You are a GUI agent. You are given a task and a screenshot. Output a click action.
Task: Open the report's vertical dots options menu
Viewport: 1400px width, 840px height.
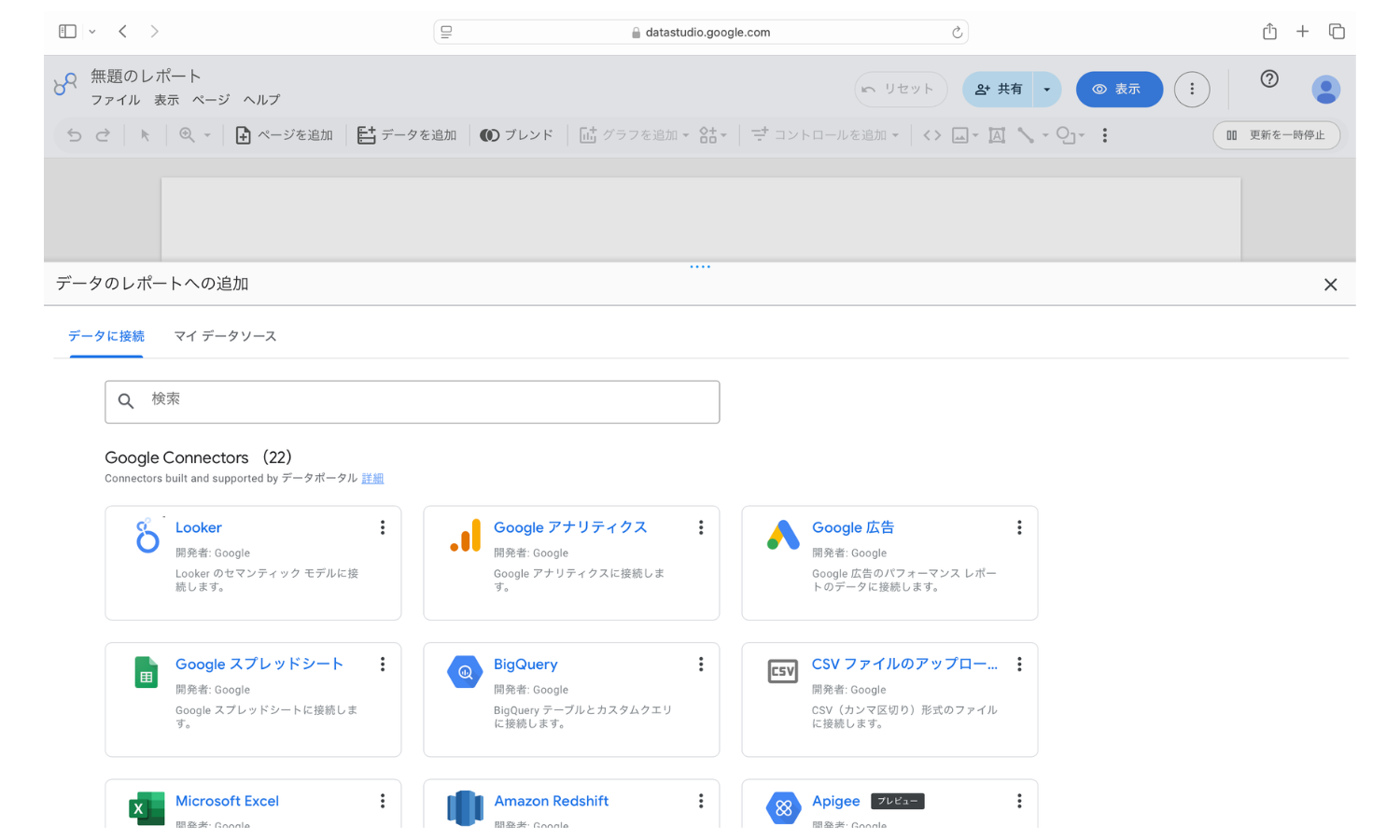pos(1192,90)
